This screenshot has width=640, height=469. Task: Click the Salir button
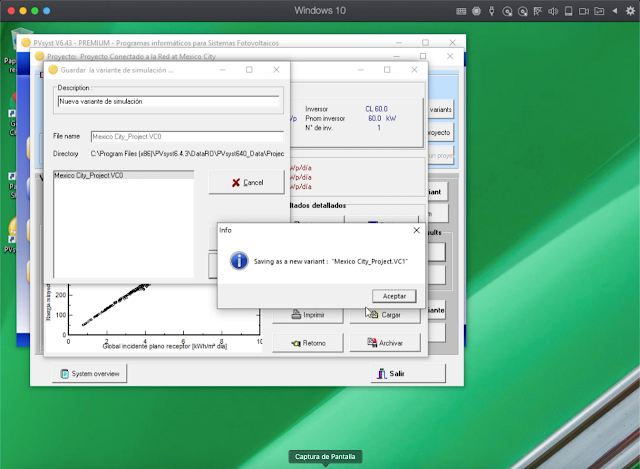[x=408, y=373]
